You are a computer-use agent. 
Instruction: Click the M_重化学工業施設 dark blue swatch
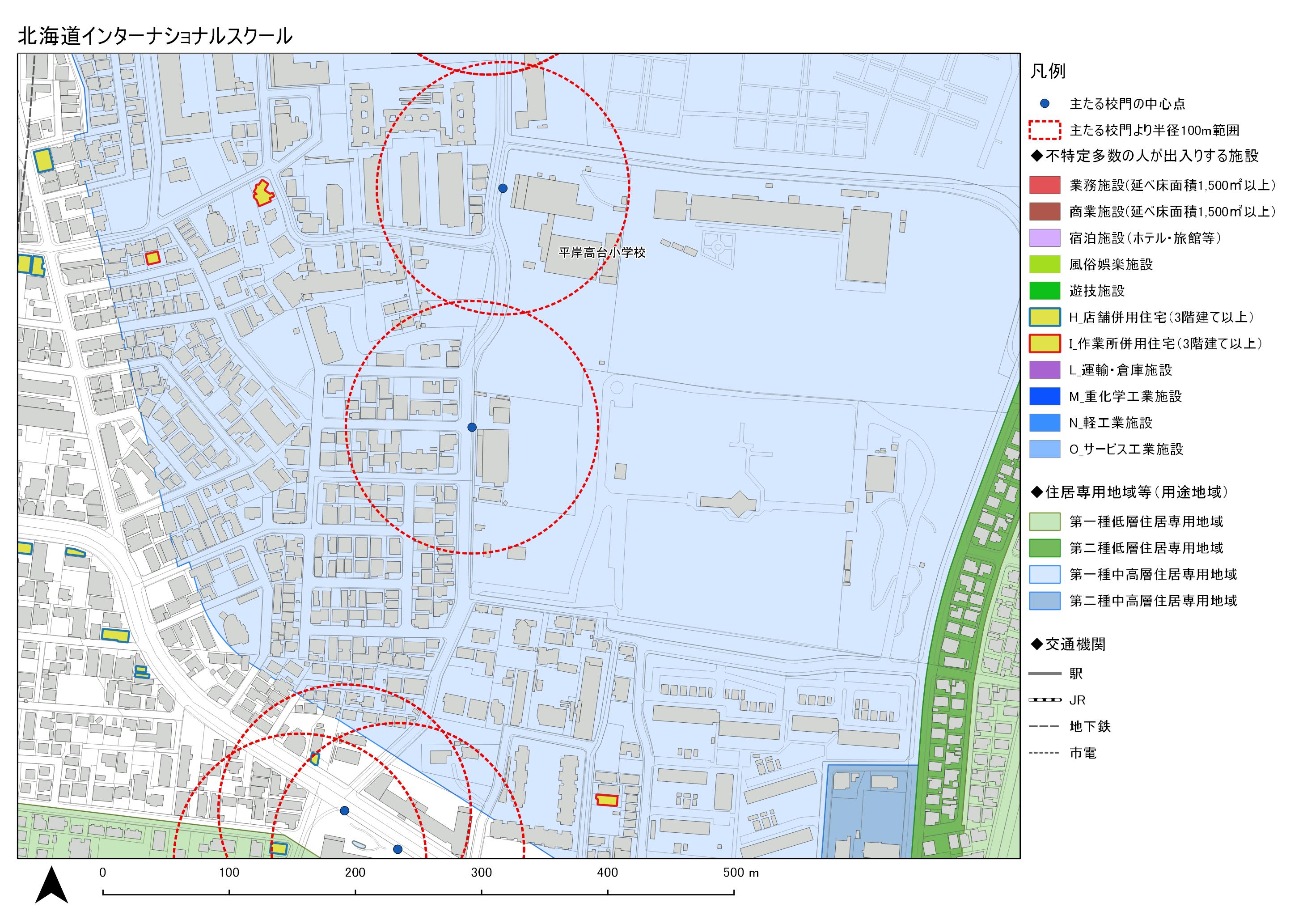click(1045, 396)
